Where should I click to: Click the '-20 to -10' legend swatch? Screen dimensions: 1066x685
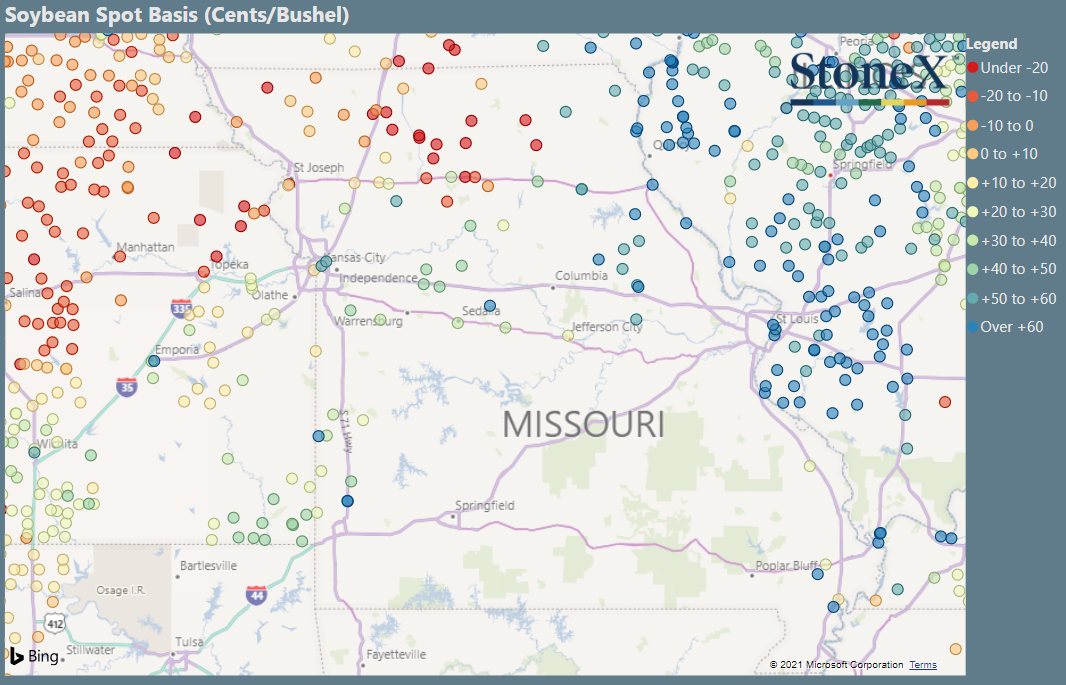[972, 96]
